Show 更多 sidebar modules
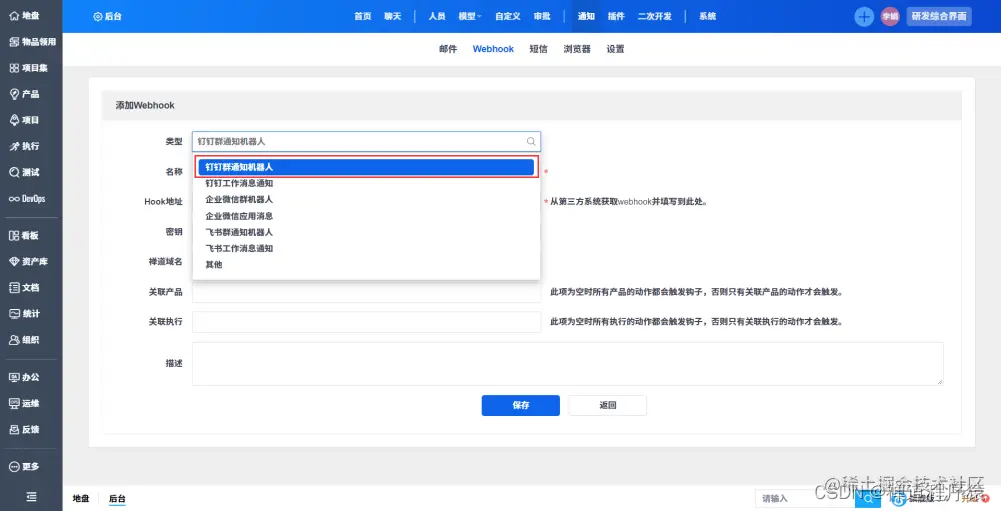Screen dimensions: 1001x511 24,466
